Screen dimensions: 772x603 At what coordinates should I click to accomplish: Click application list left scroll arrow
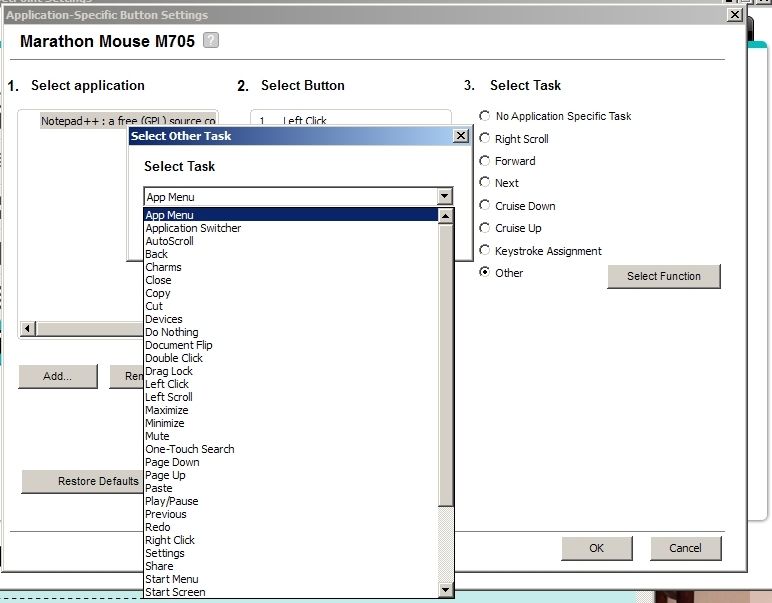[x=28, y=328]
